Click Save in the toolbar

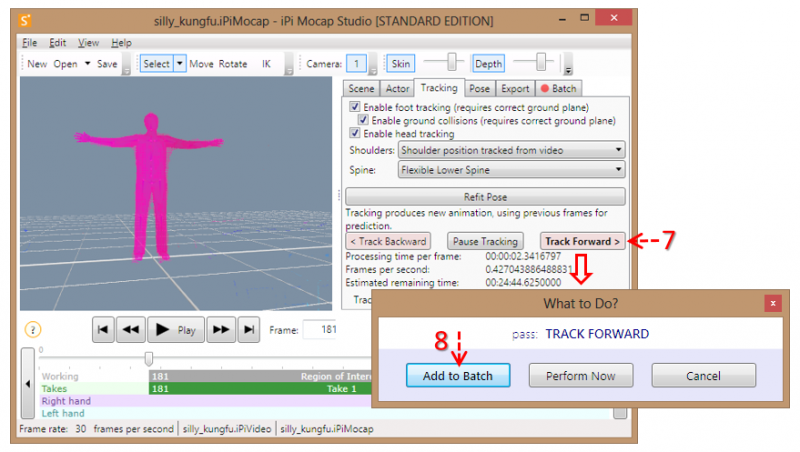pyautogui.click(x=107, y=64)
